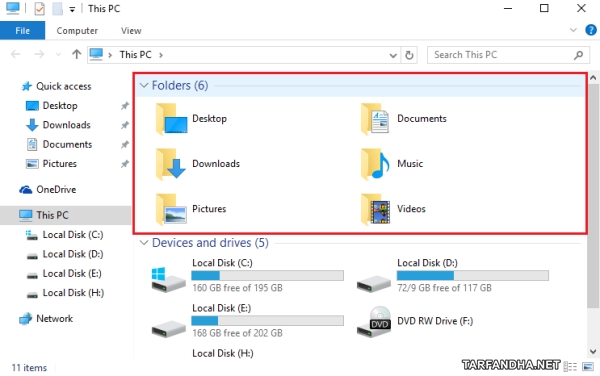The width and height of the screenshot is (600, 376).
Task: Go to Downloads in Quick access sidebar
Action: pyautogui.click(x=67, y=125)
